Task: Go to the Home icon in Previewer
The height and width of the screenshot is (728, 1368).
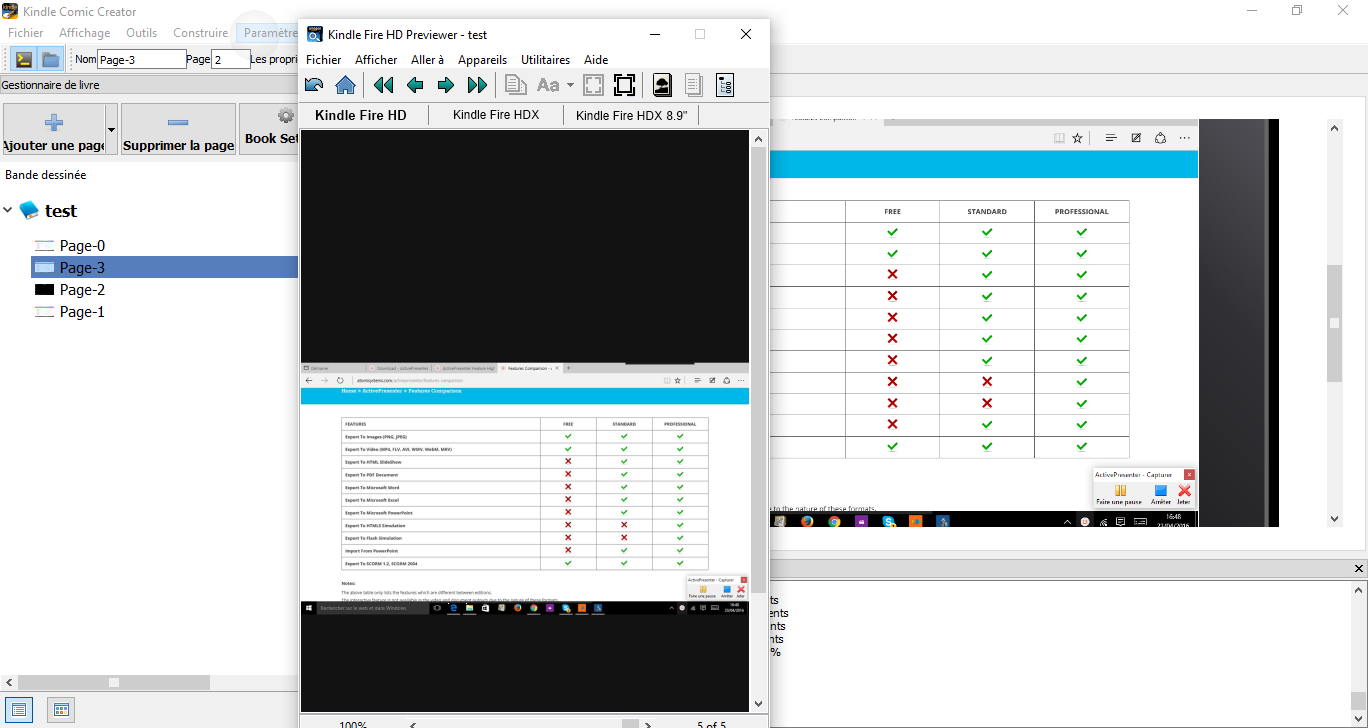Action: (x=345, y=85)
